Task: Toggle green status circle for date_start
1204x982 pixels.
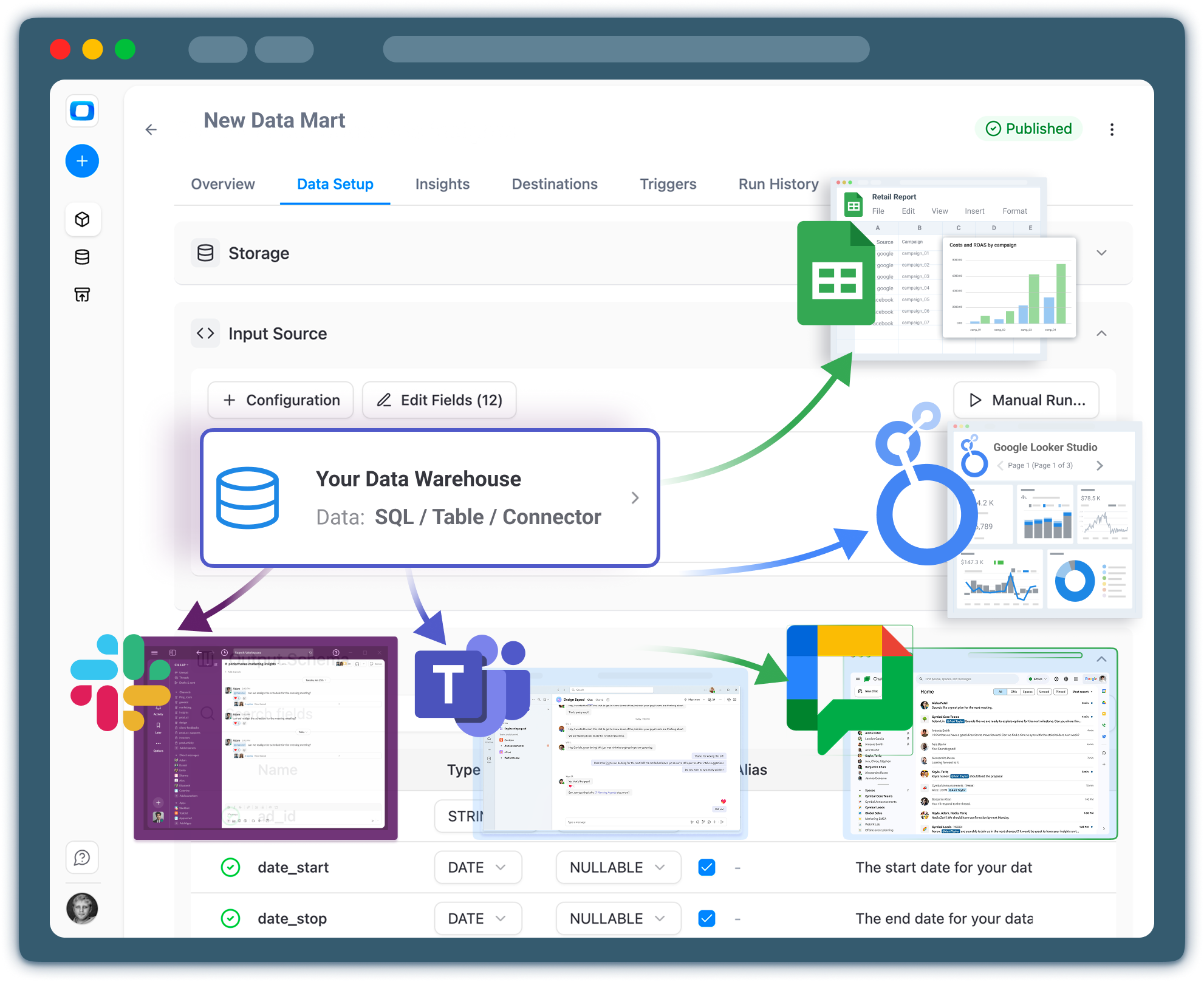Action: click(x=230, y=867)
